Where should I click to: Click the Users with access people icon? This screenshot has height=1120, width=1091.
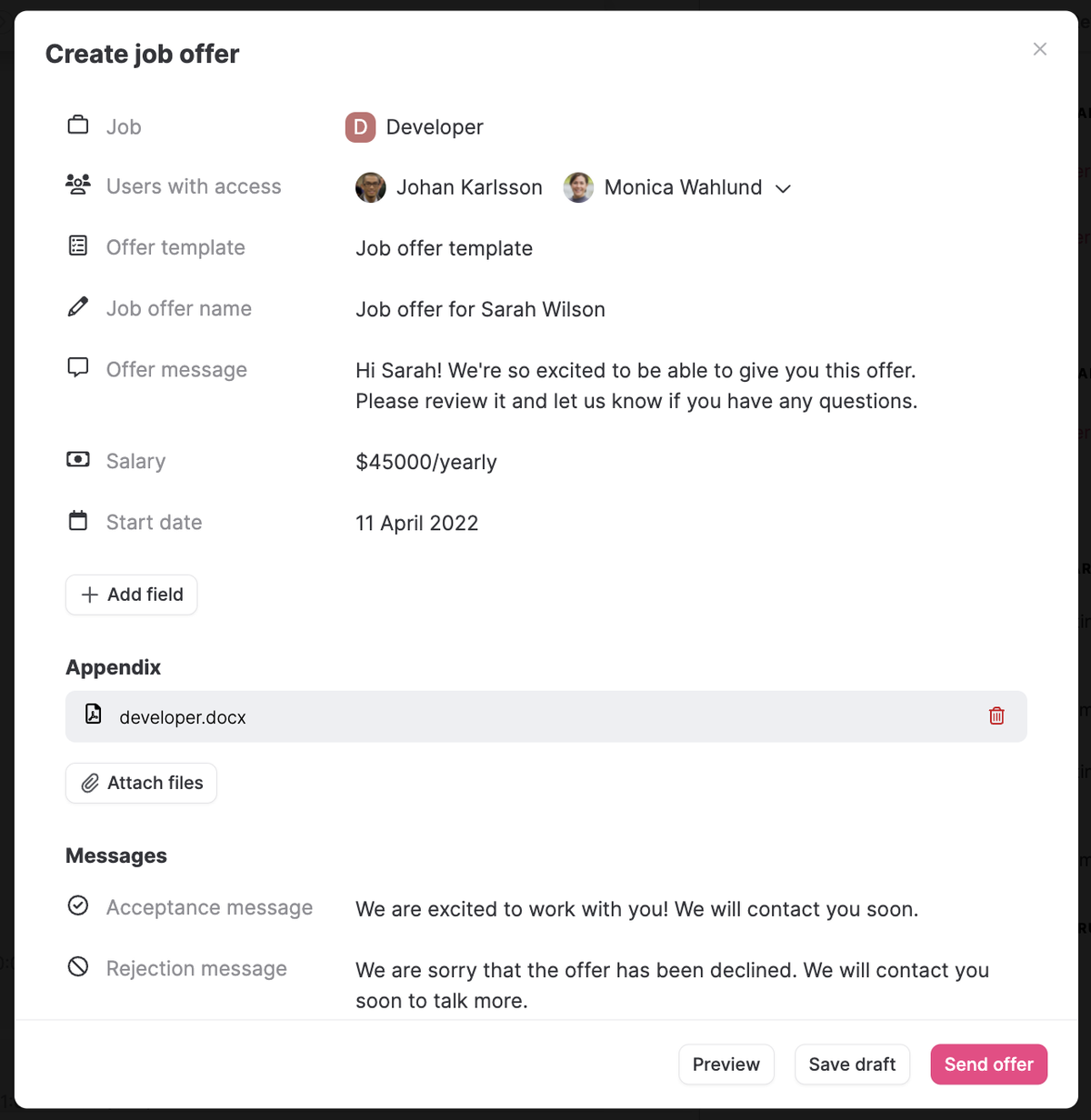click(78, 185)
